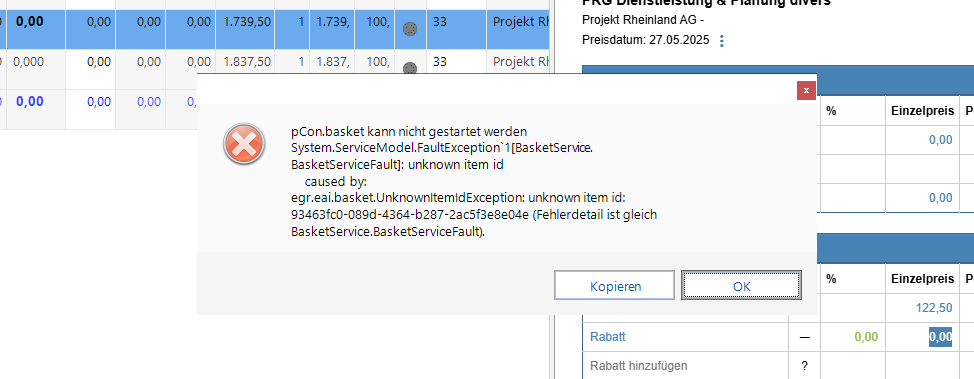
Task: Click gray status circle in 1.837,50 row
Action: point(410,68)
